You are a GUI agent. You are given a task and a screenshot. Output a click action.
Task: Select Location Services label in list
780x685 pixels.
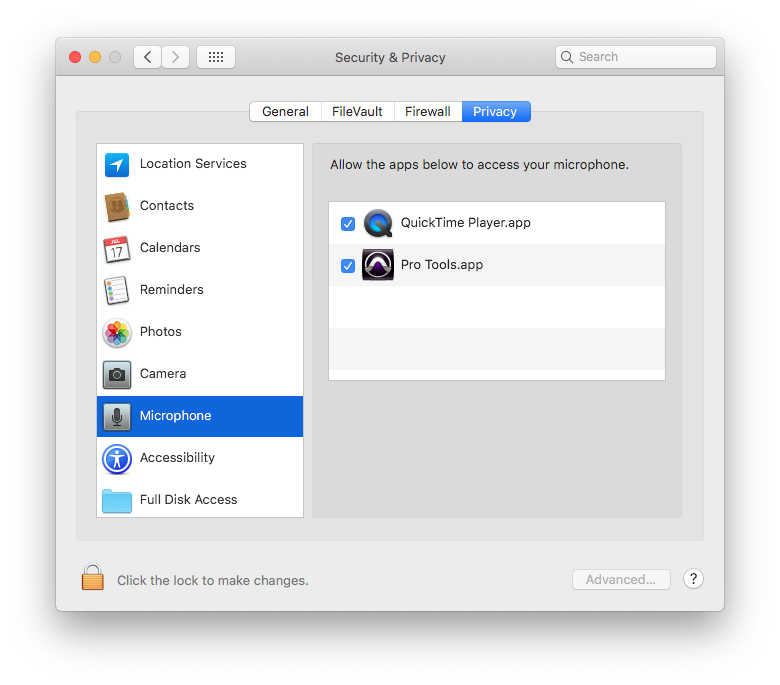click(193, 164)
